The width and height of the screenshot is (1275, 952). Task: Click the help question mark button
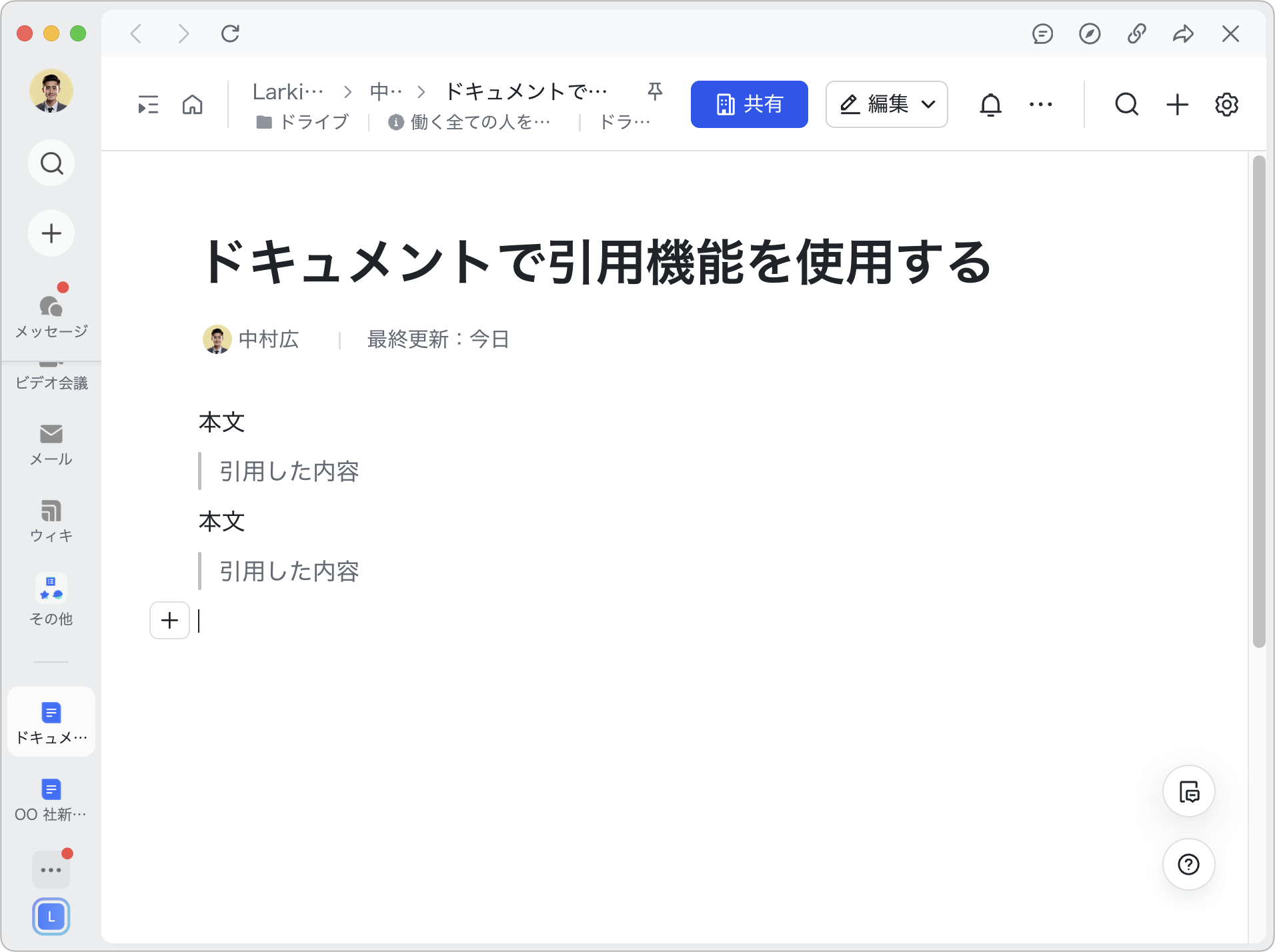pyautogui.click(x=1188, y=864)
